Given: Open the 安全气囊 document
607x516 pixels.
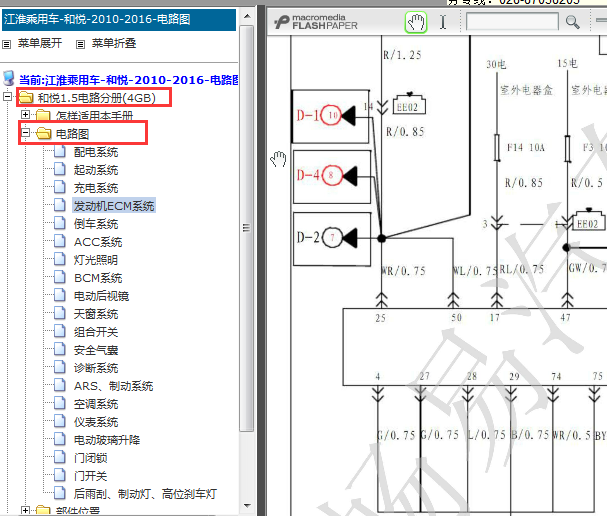Looking at the screenshot, I should (96, 350).
